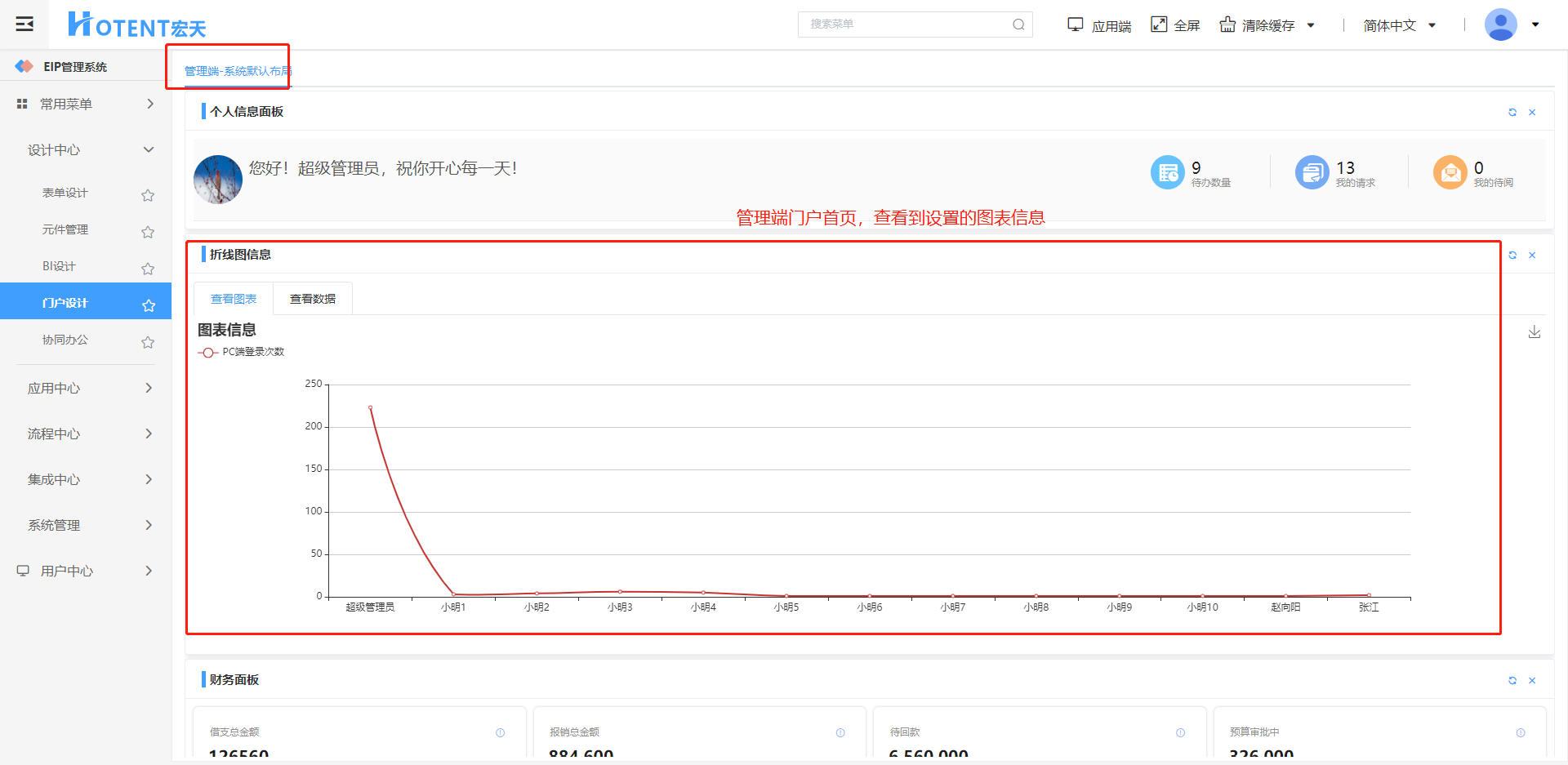Close the 财务面板 panel
Screen dimensions: 1568x765
pyautogui.click(x=1532, y=681)
